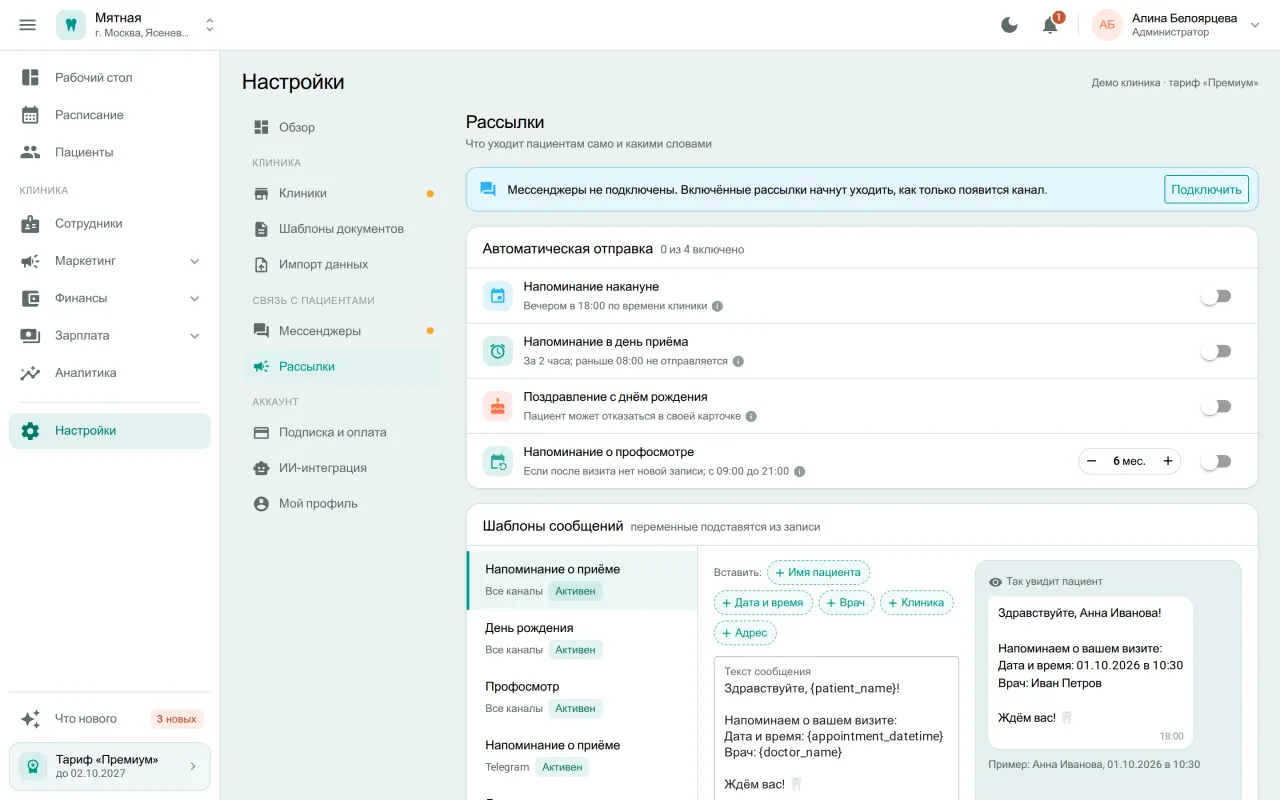Open Тариф «Премиум» details chevron
This screenshot has width=1280, height=800.
click(x=193, y=766)
